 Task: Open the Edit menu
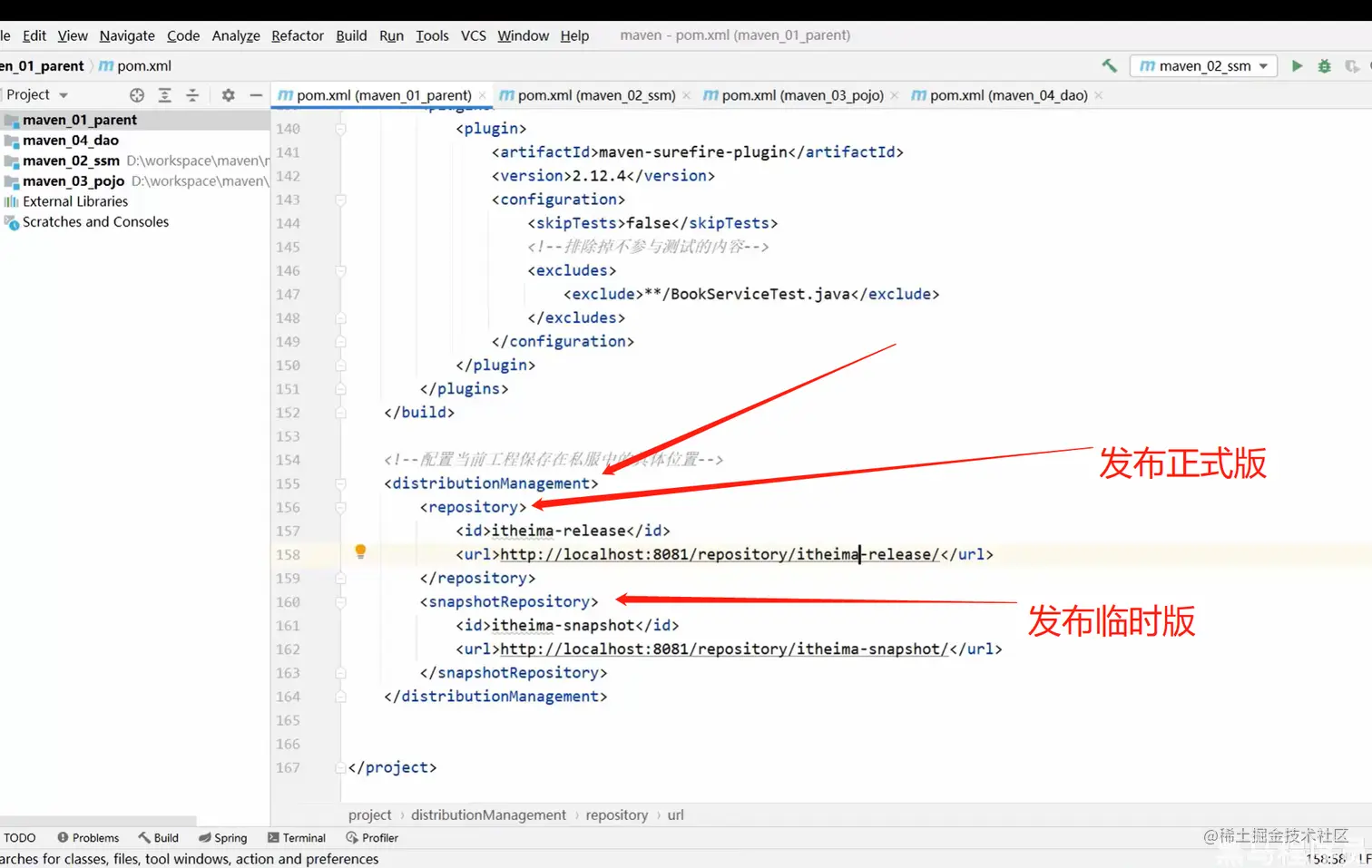pos(34,35)
